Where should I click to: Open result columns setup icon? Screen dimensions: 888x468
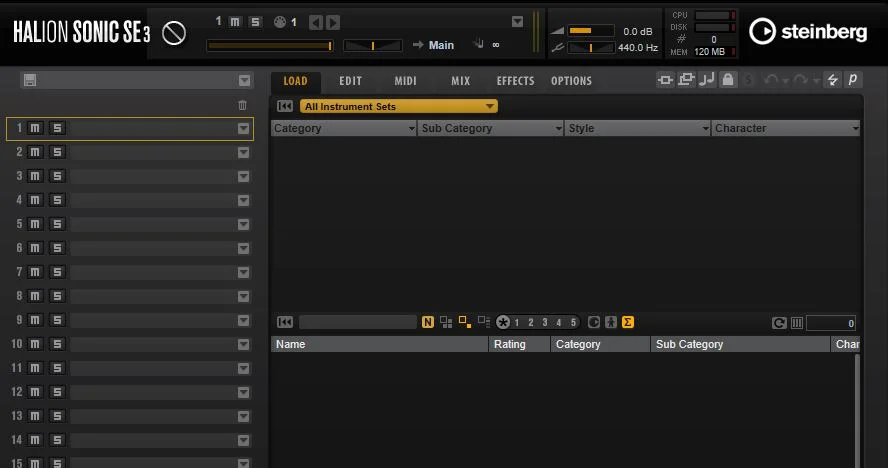point(797,323)
